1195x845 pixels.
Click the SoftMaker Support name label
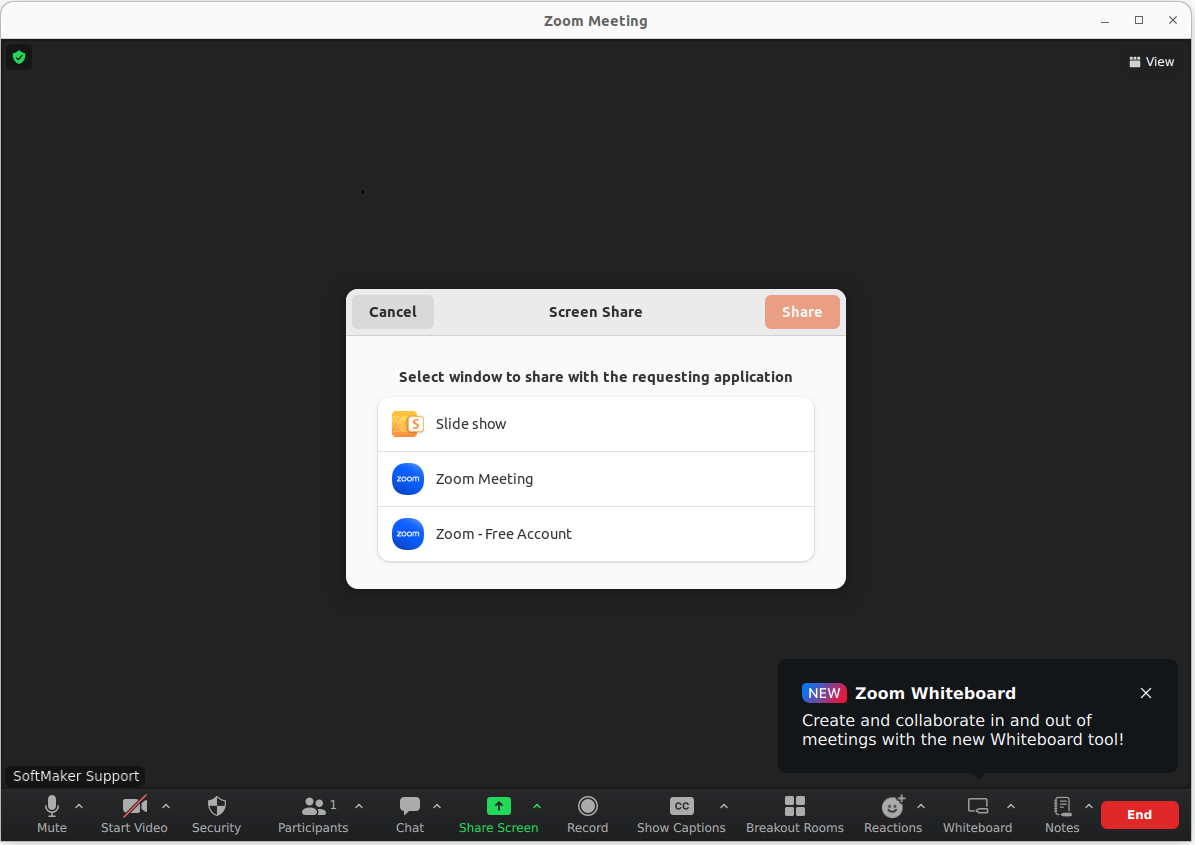coord(75,776)
